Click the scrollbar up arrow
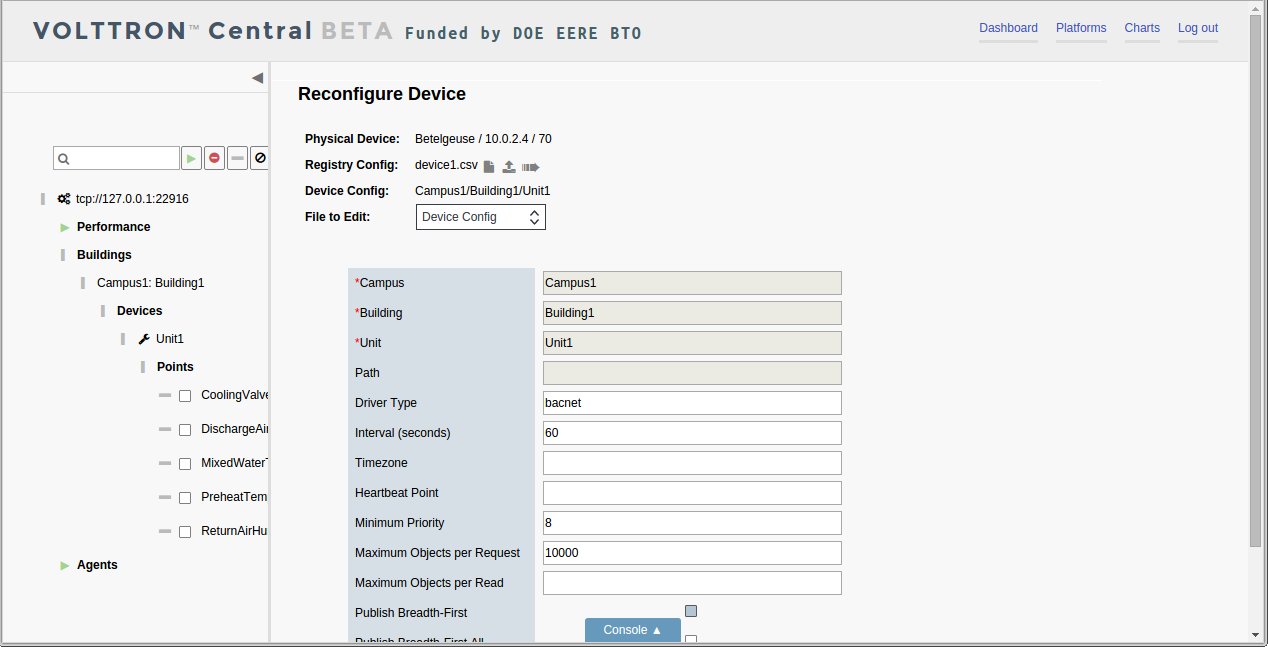The height and width of the screenshot is (647, 1268). (x=1256, y=7)
